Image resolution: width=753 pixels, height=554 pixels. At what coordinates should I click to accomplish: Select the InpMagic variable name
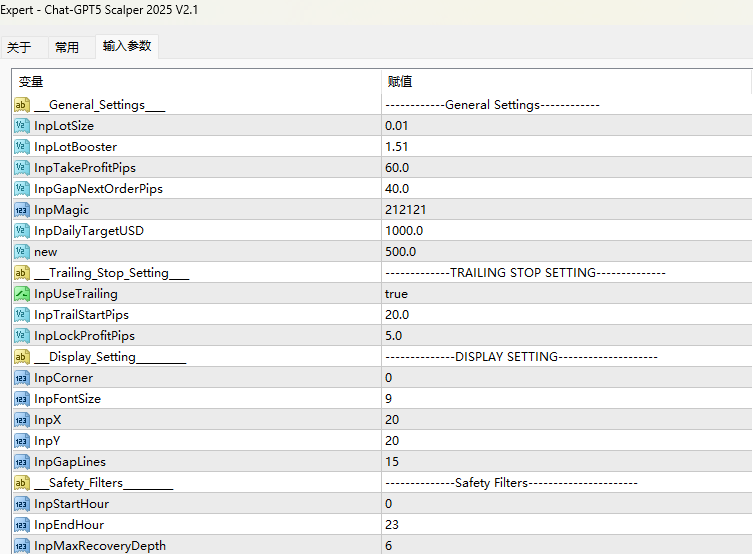[61, 210]
